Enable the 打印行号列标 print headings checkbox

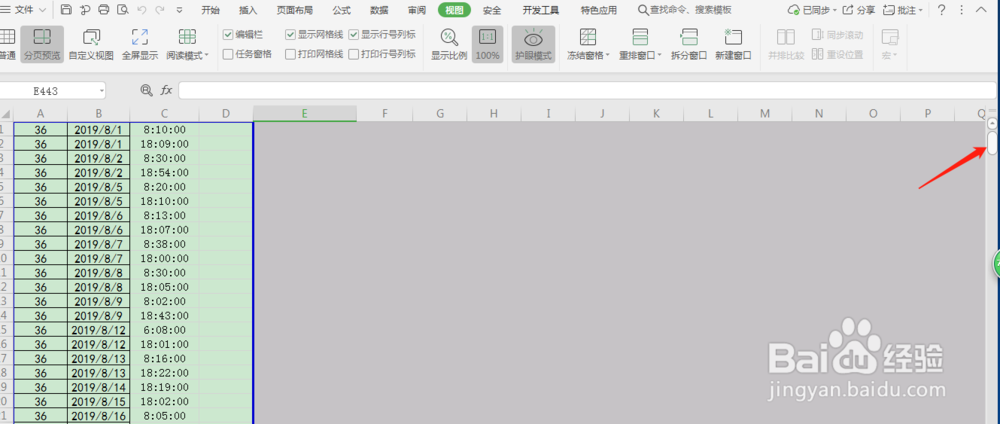click(x=354, y=54)
